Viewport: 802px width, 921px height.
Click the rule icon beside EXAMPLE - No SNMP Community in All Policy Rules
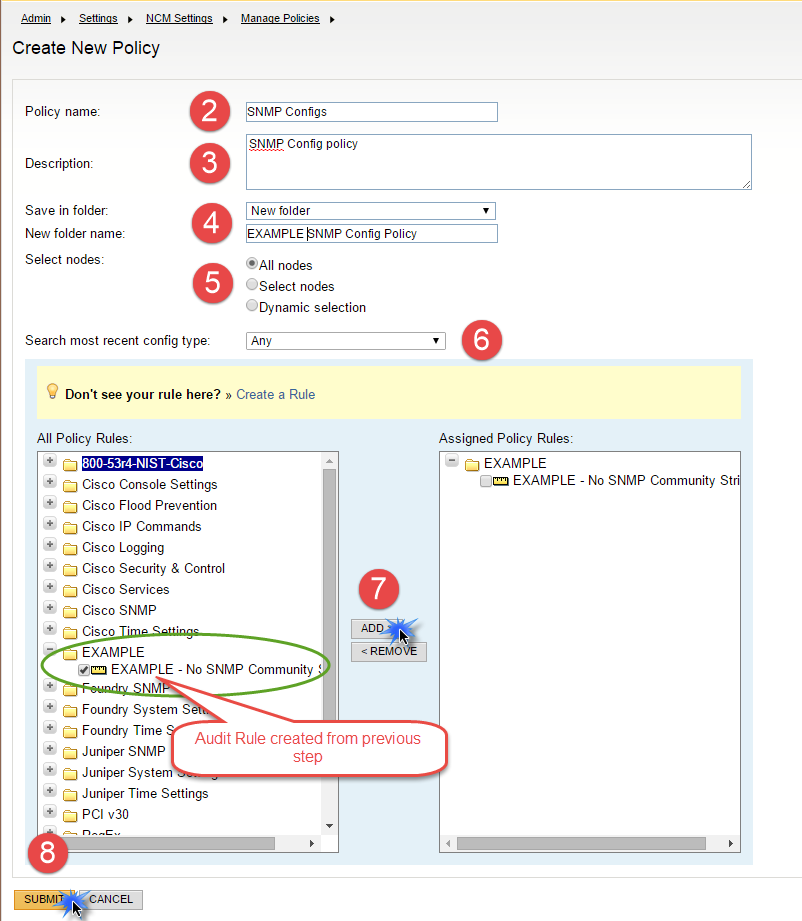(99, 670)
